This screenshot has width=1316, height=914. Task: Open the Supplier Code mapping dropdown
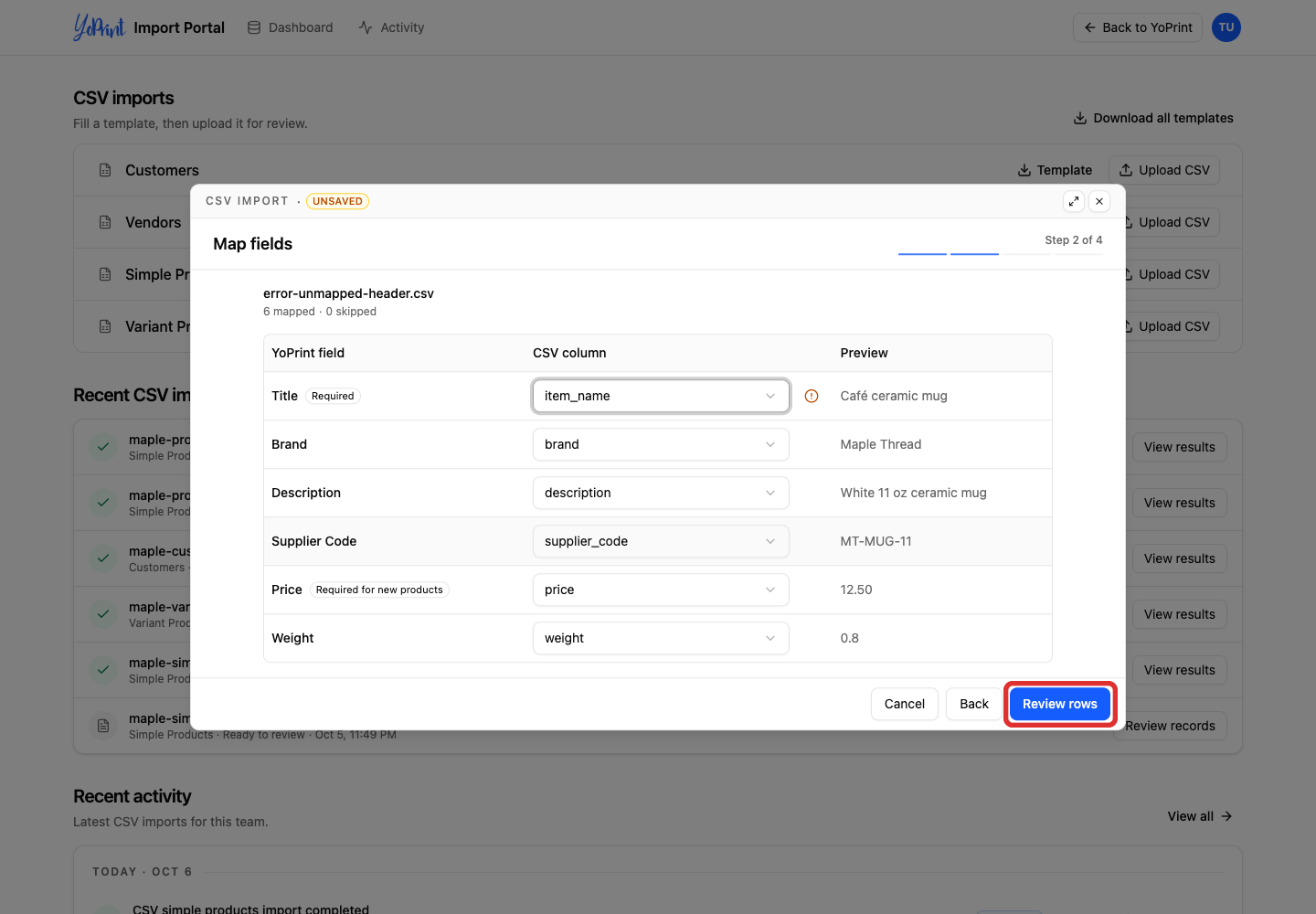pos(661,541)
